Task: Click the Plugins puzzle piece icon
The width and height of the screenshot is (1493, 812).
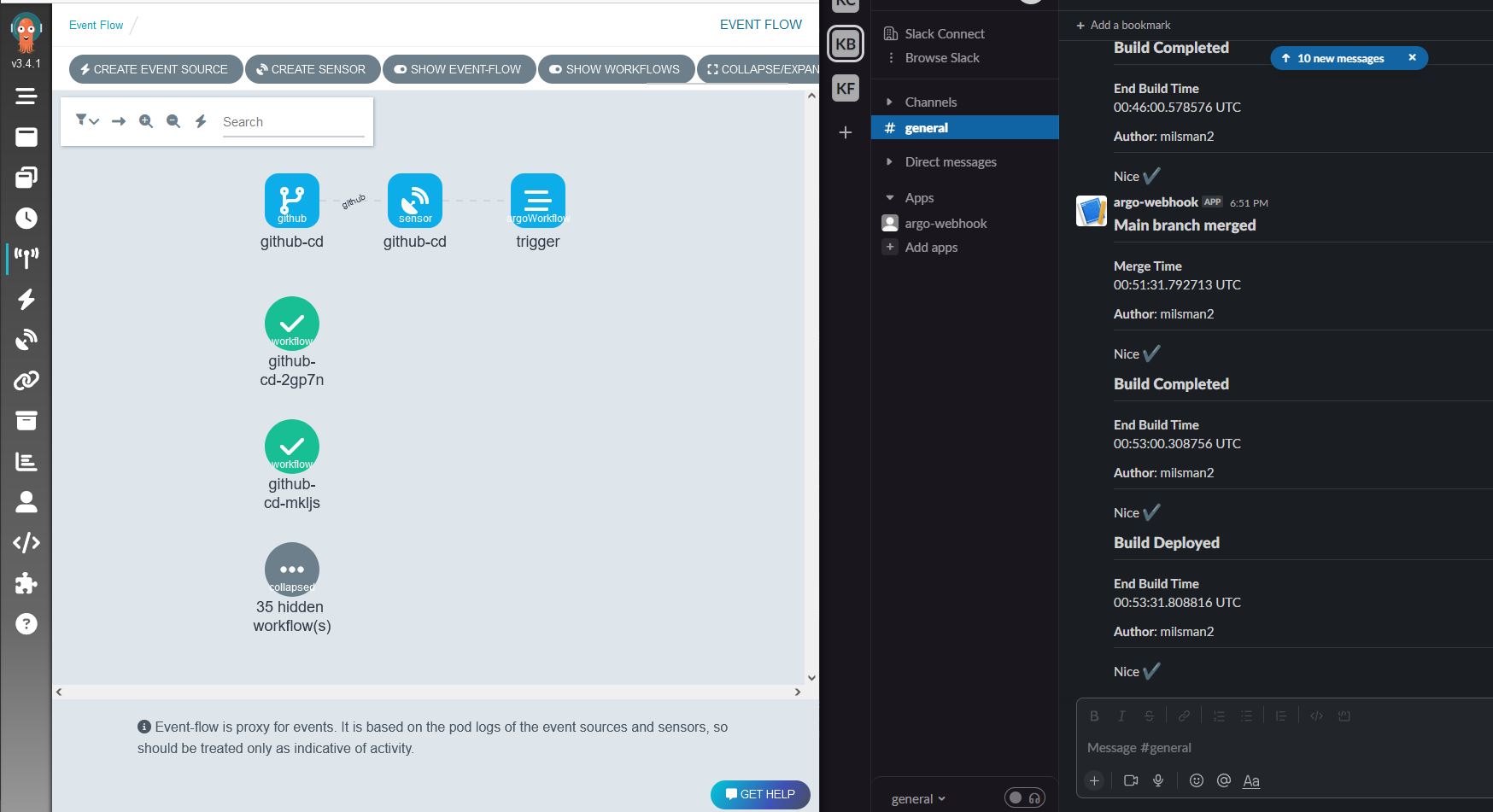Action: point(26,583)
